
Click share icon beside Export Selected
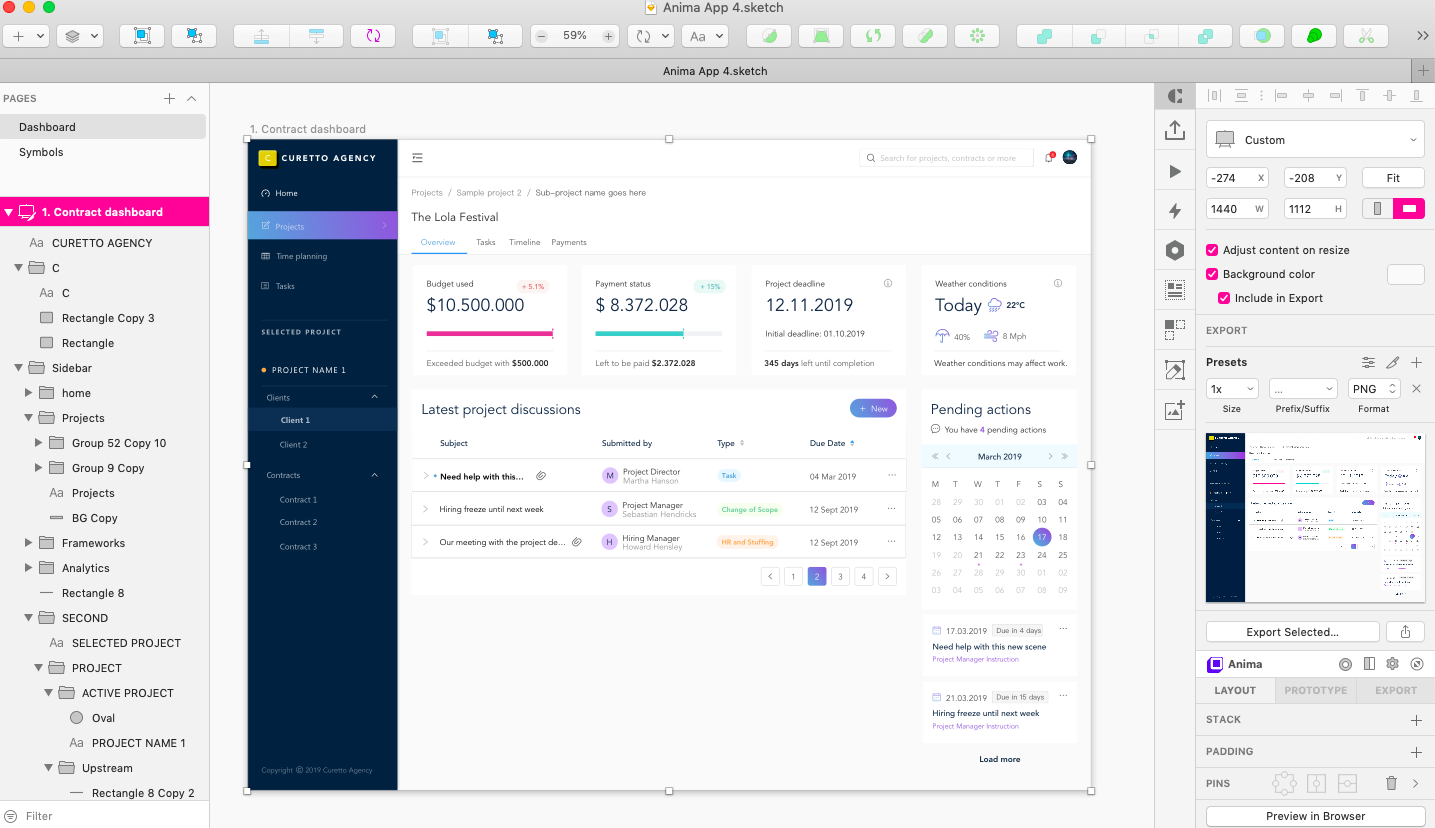[x=1406, y=632]
